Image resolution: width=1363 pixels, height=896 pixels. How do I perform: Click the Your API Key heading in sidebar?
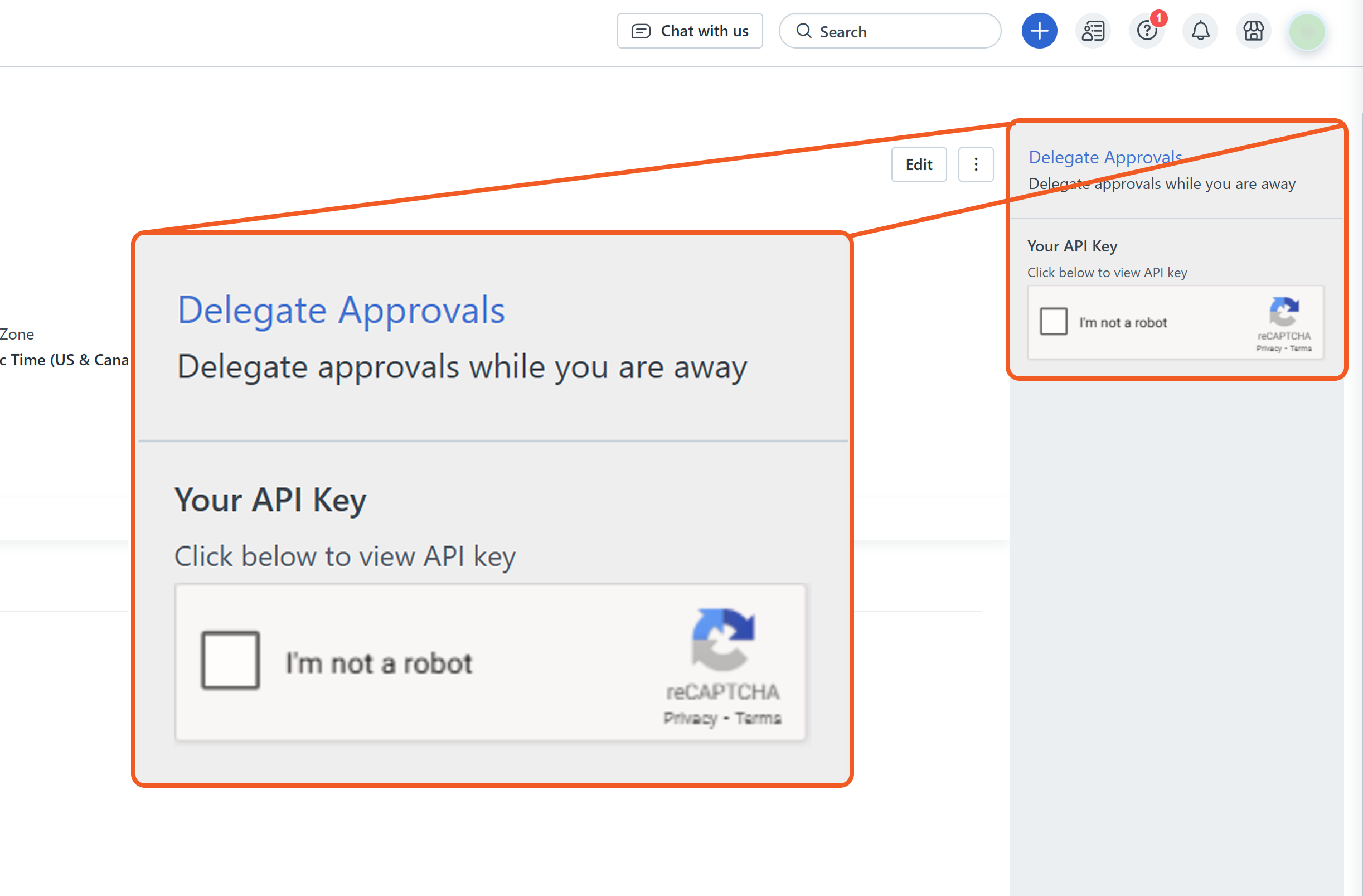(1071, 246)
